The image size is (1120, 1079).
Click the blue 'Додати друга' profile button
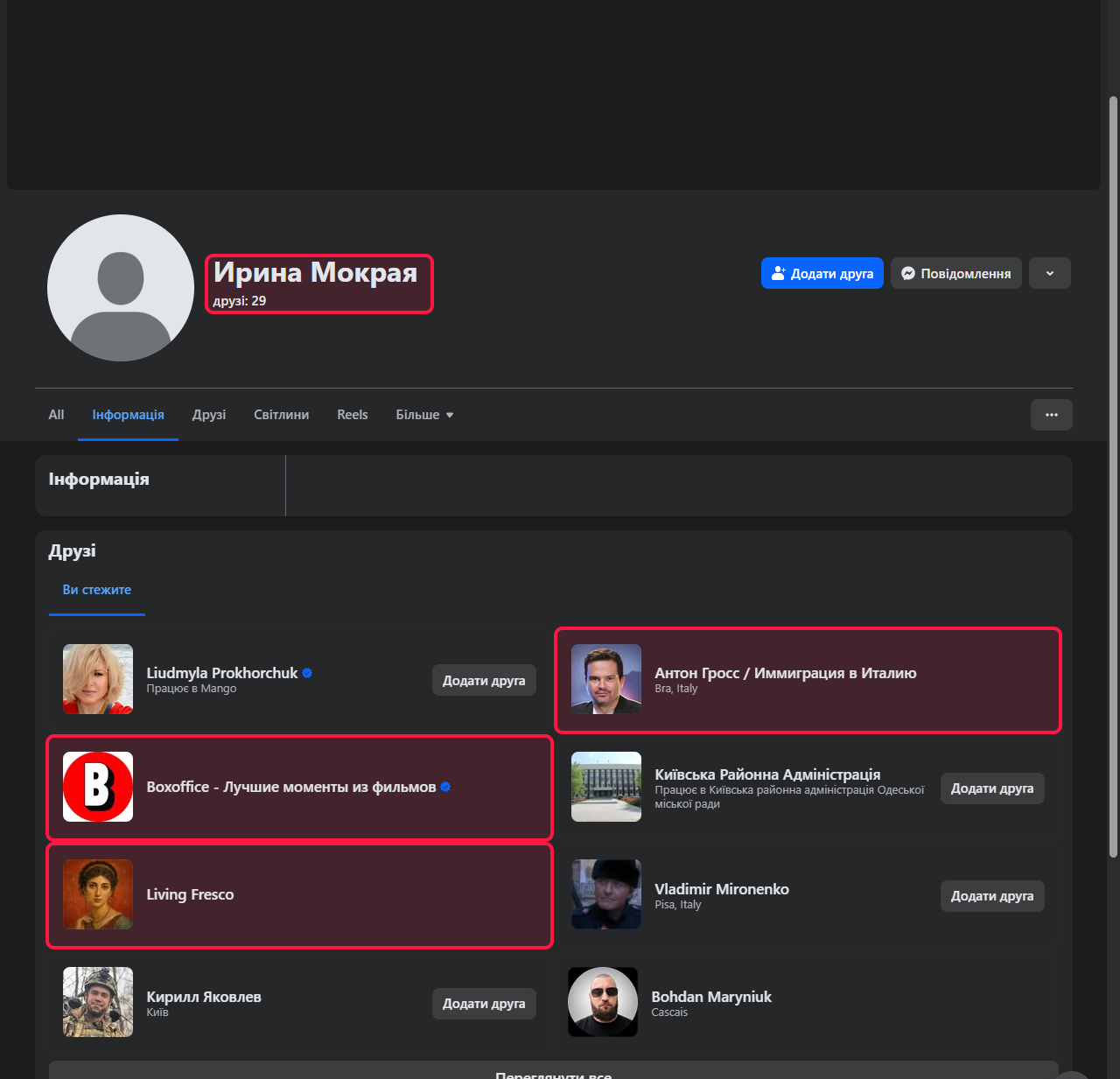(822, 273)
